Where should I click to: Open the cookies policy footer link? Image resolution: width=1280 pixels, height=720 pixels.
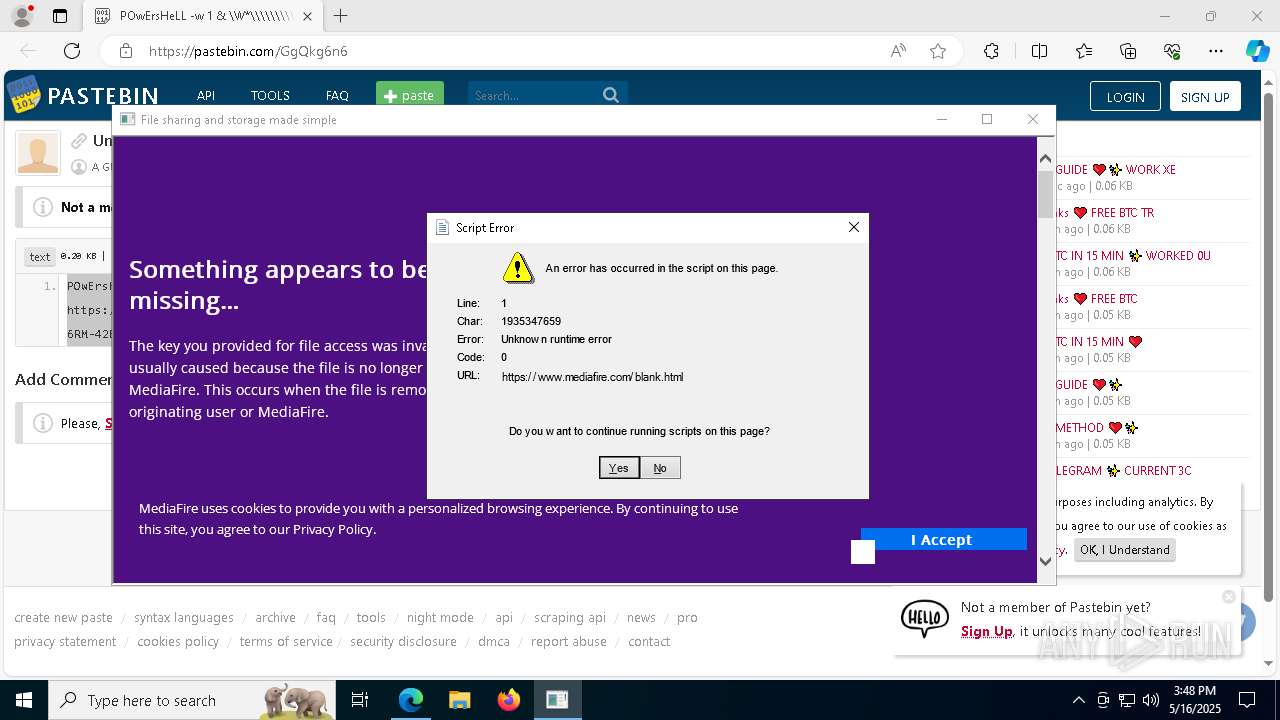click(x=178, y=641)
